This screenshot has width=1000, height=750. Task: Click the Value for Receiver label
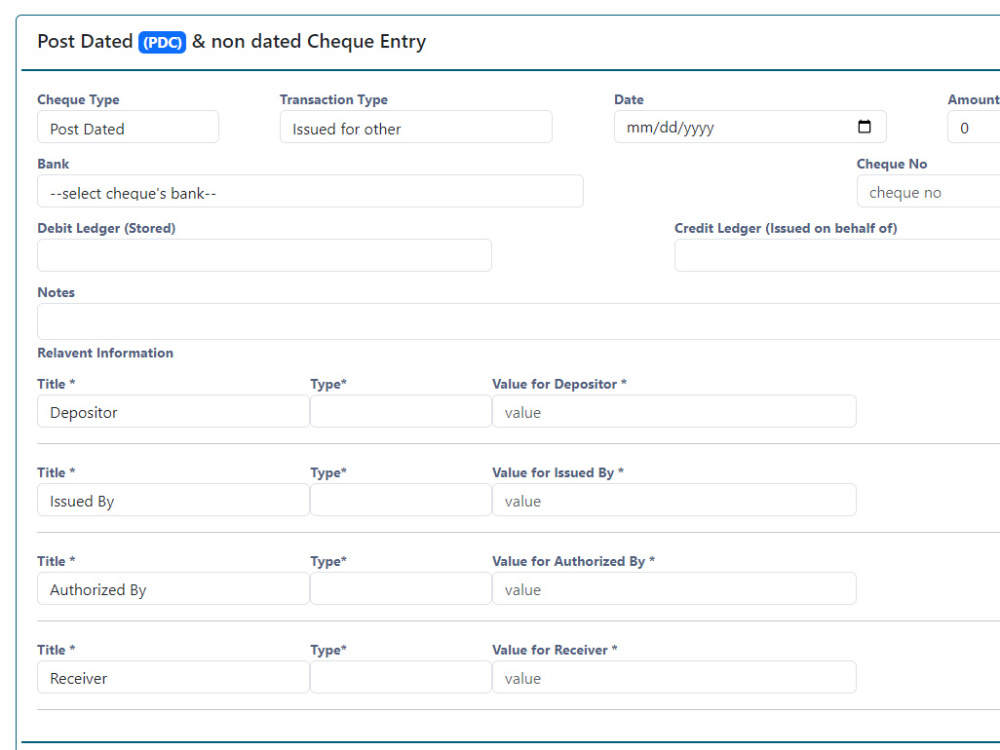coord(555,650)
